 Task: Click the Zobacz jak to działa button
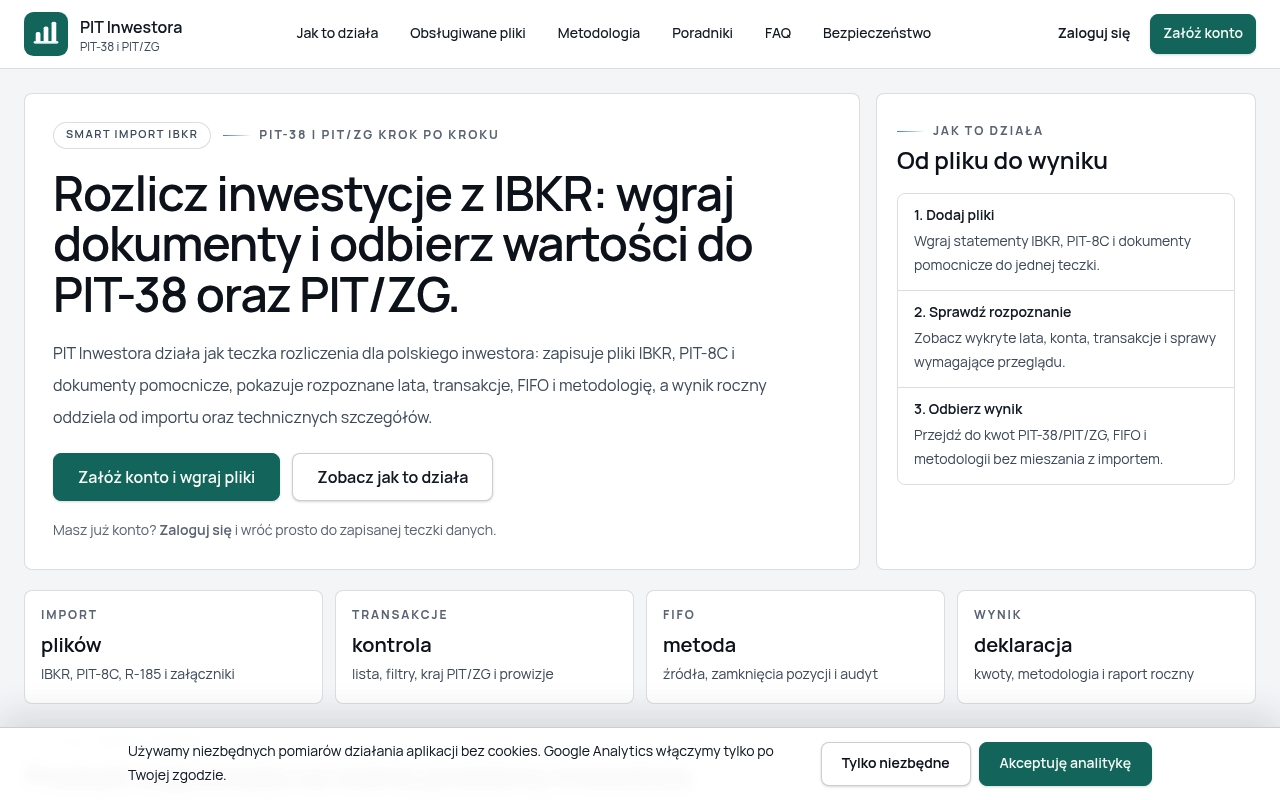point(393,477)
